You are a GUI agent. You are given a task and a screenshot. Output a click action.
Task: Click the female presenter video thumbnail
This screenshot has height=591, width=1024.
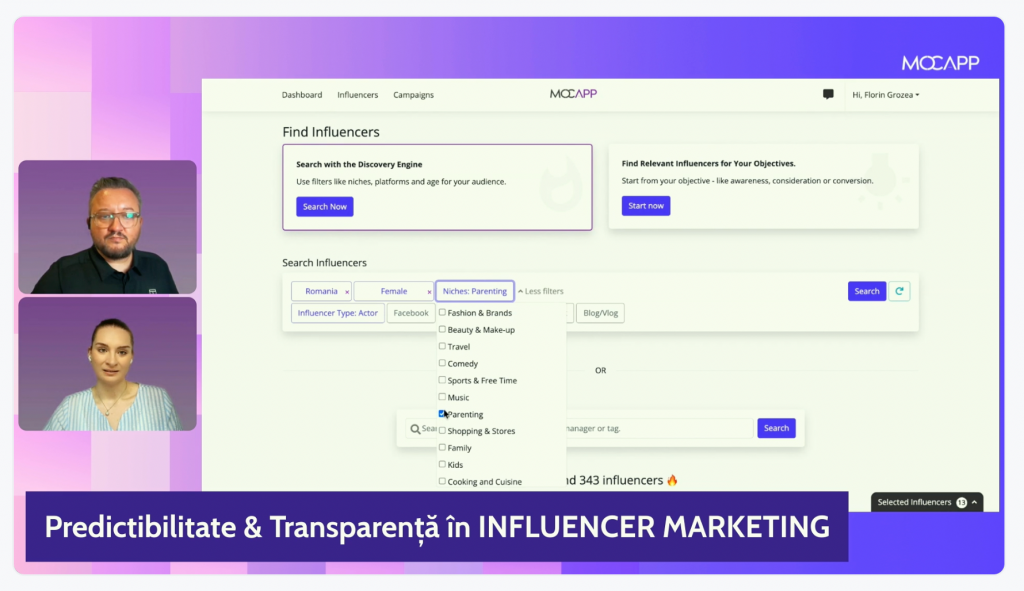click(108, 364)
